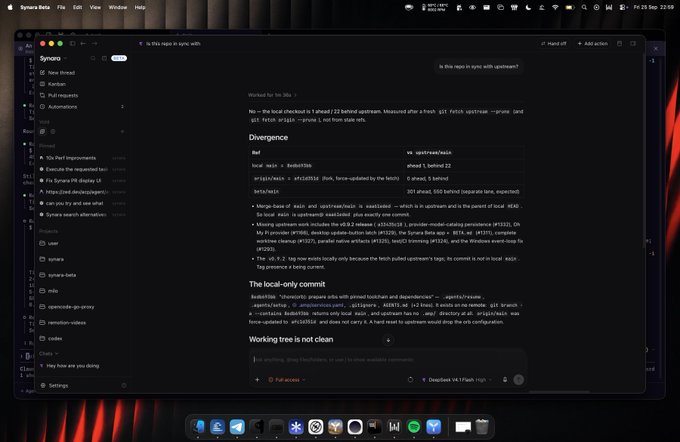This screenshot has width=680, height=442.
Task: Open Spotify from the Dock
Action: coord(414,427)
